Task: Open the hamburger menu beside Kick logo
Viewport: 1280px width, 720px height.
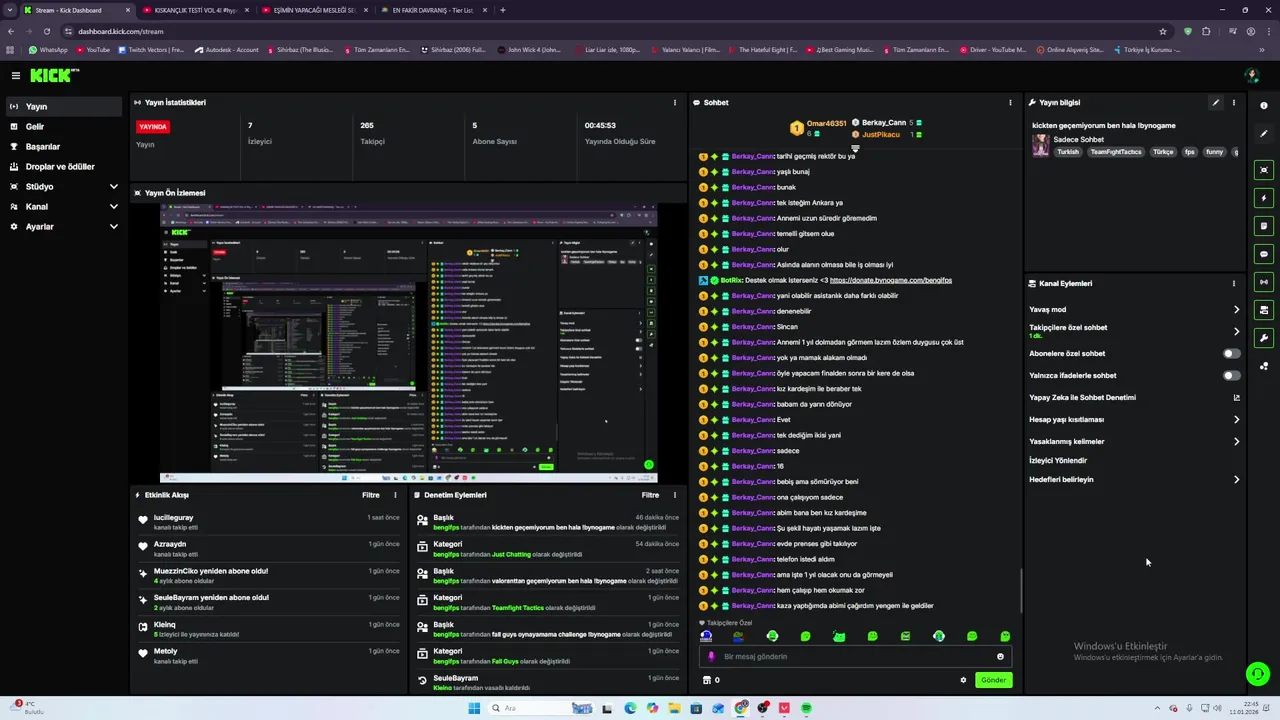Action: 16,75
